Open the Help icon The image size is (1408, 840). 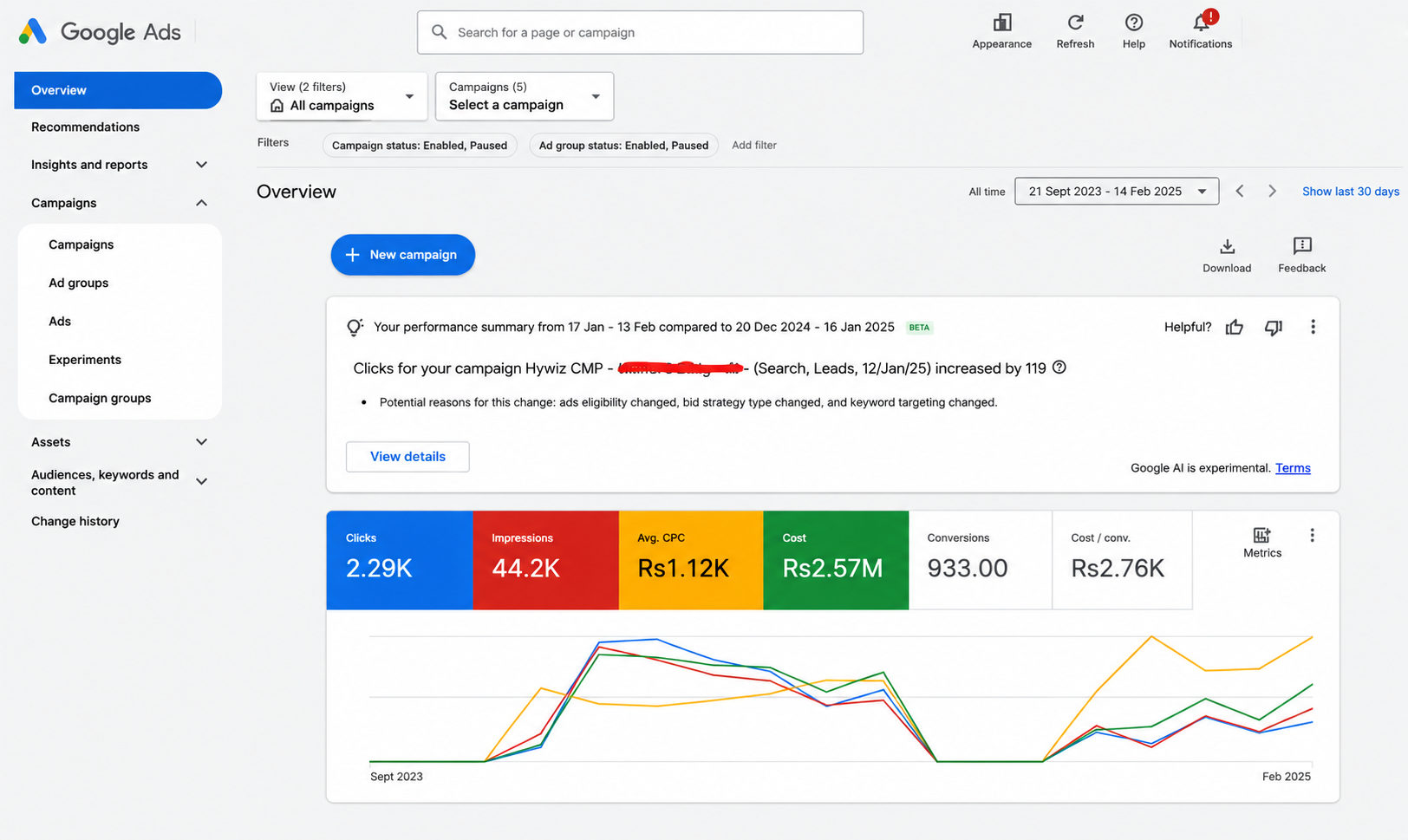click(x=1134, y=23)
